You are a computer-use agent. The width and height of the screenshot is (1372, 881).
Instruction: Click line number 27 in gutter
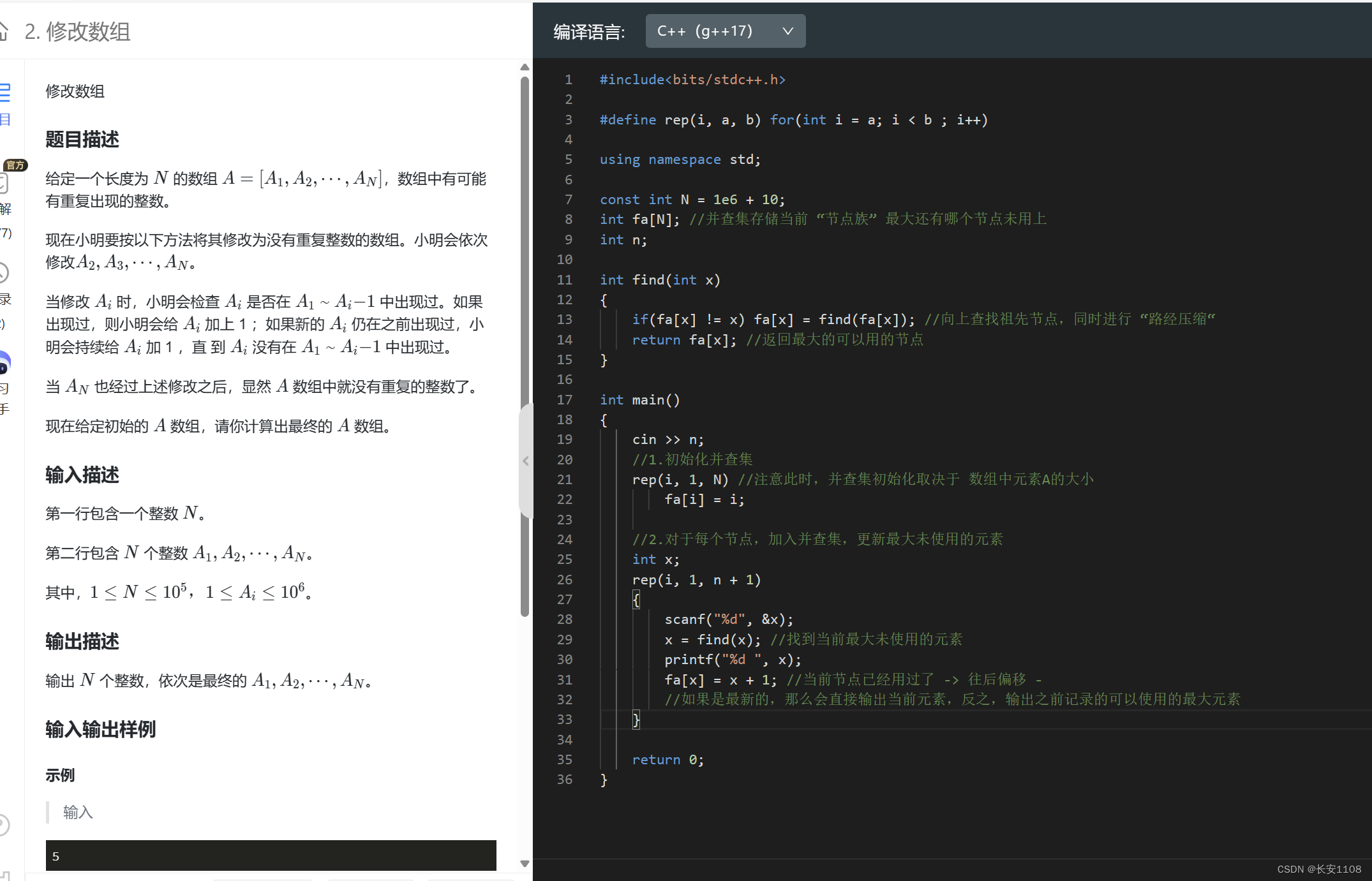coord(565,600)
